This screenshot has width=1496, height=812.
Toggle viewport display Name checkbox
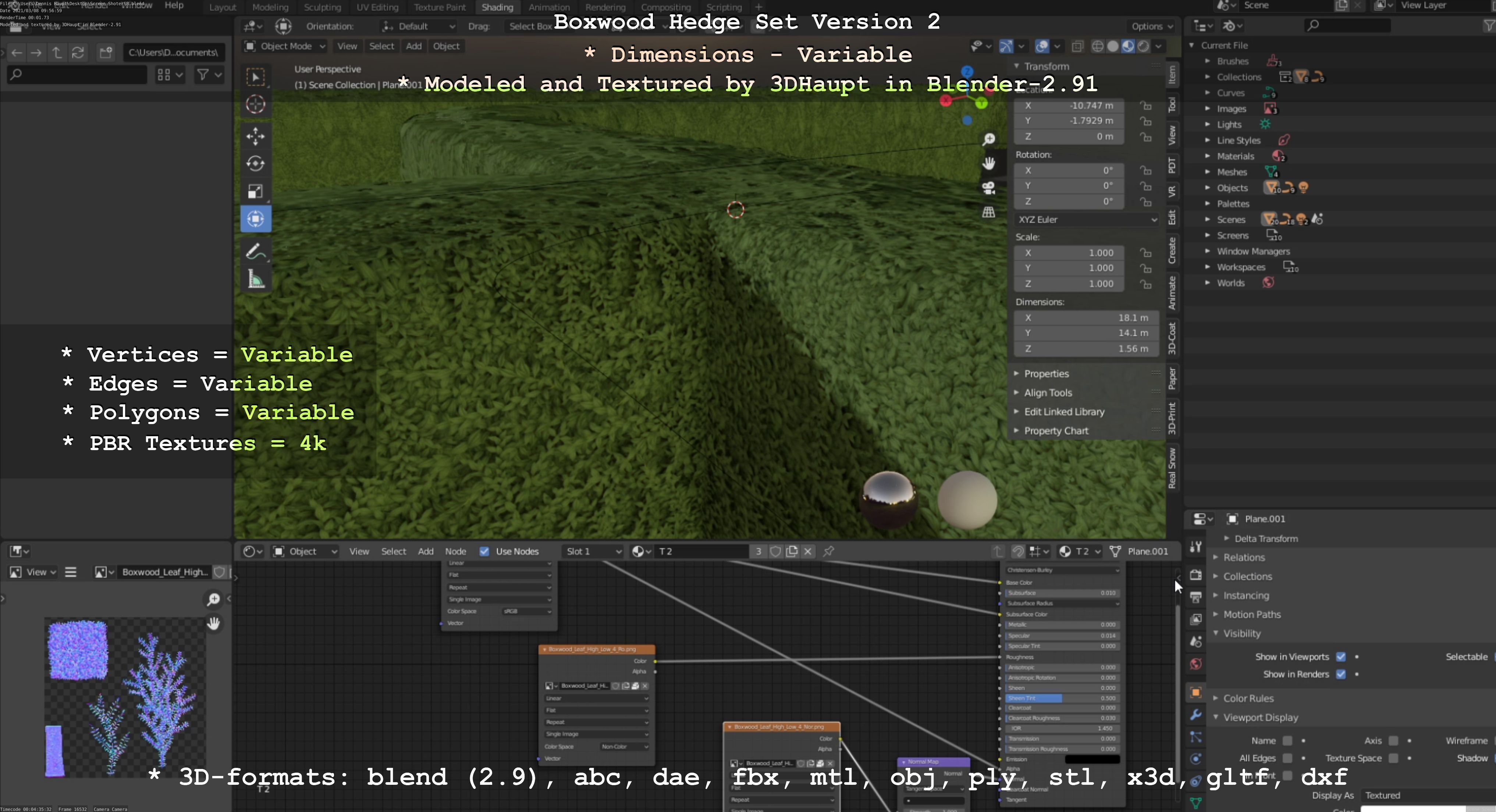point(1287,741)
